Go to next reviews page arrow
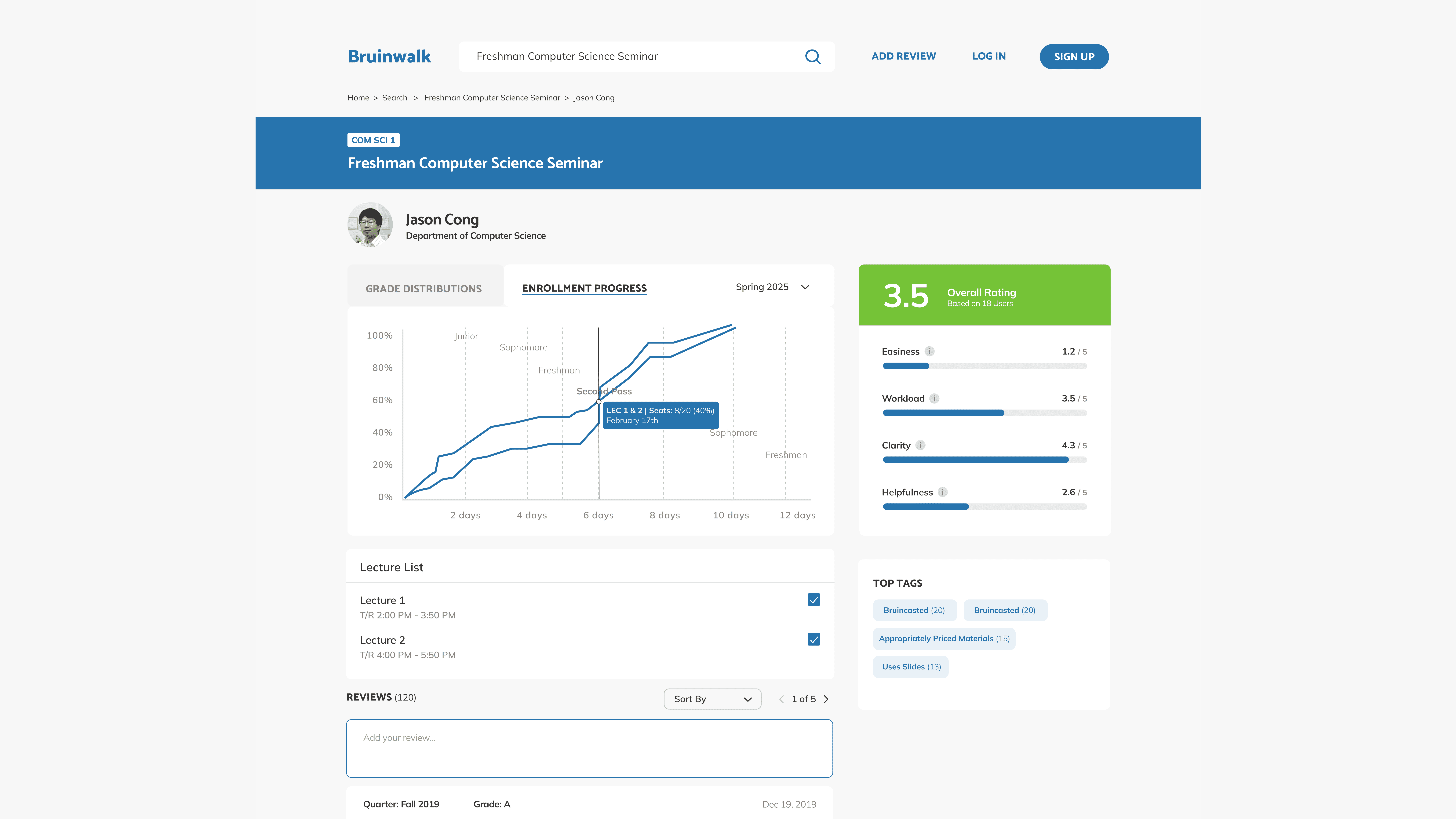Screen dimensions: 1456x819 point(826,699)
